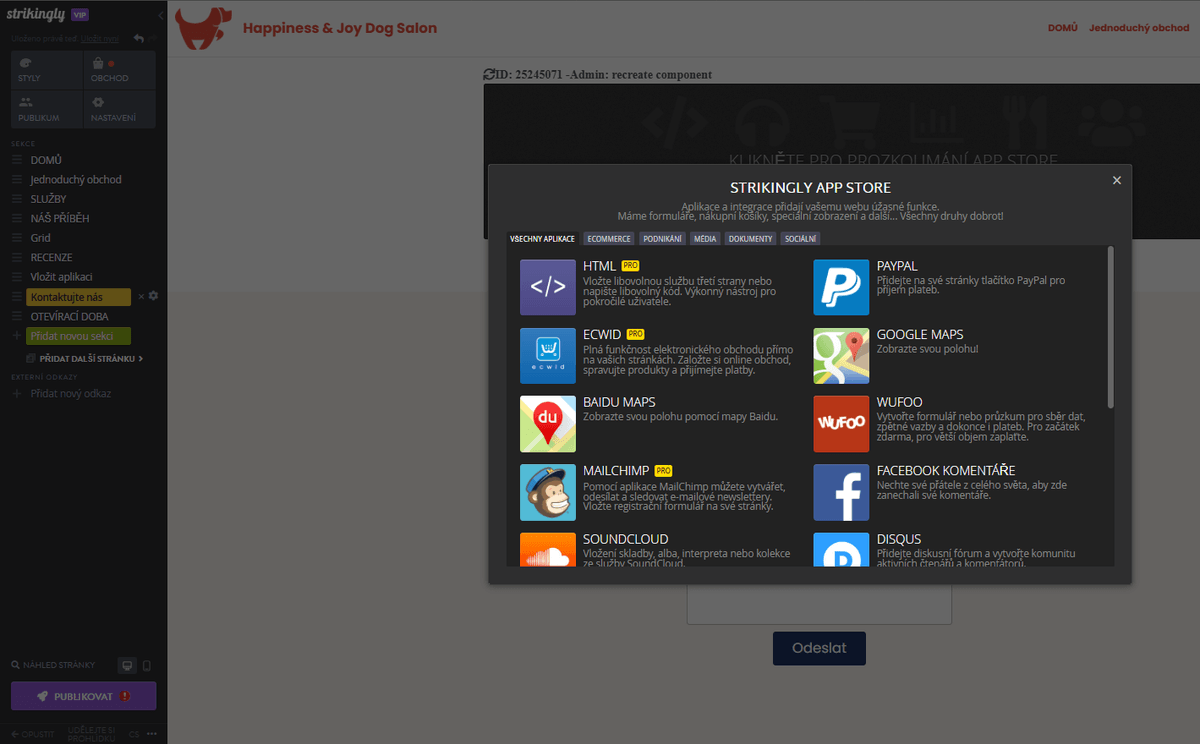
Task: Click Přidat nový odkaz
Action: 71,394
